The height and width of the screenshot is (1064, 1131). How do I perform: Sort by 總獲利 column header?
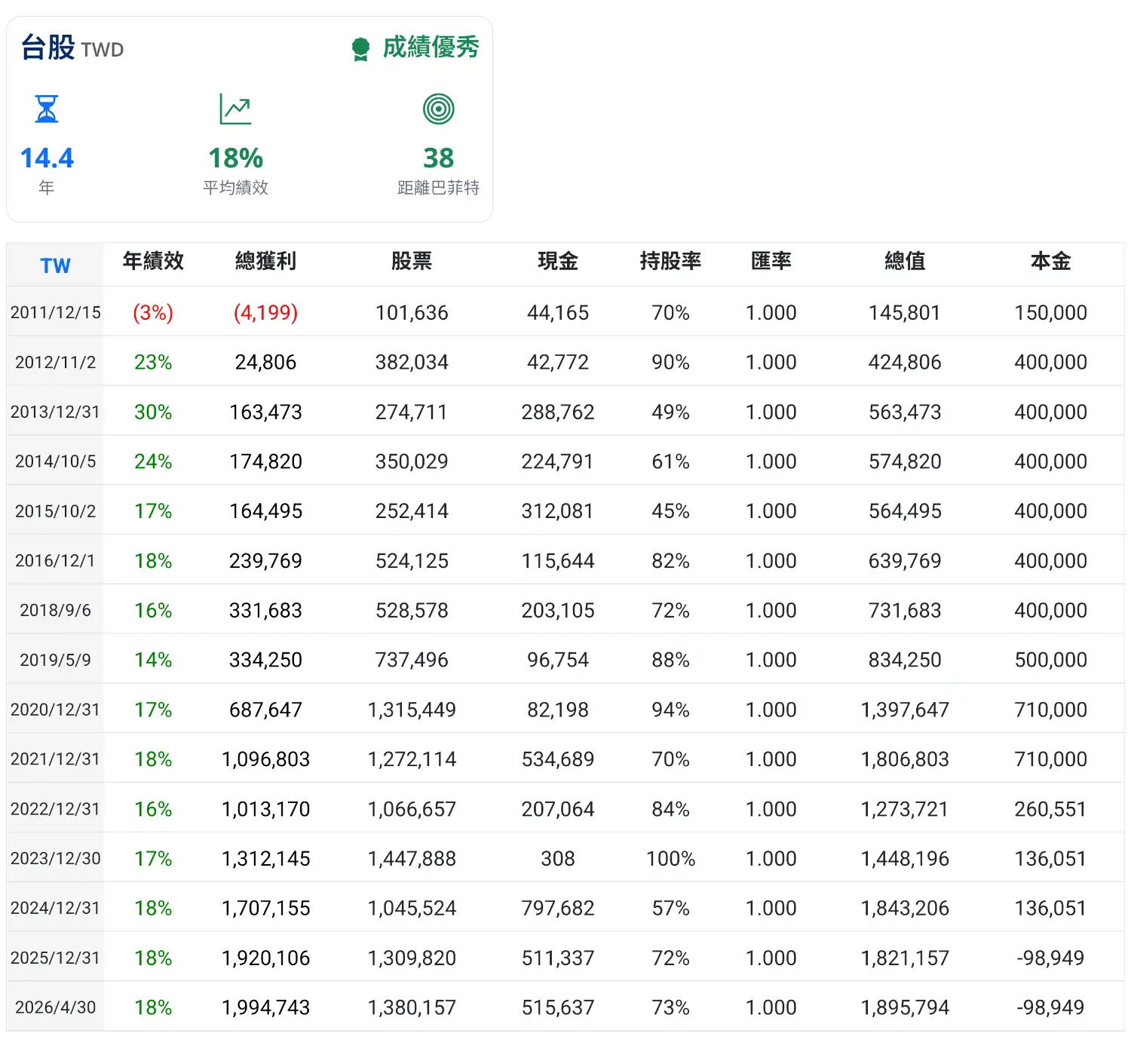point(265,261)
